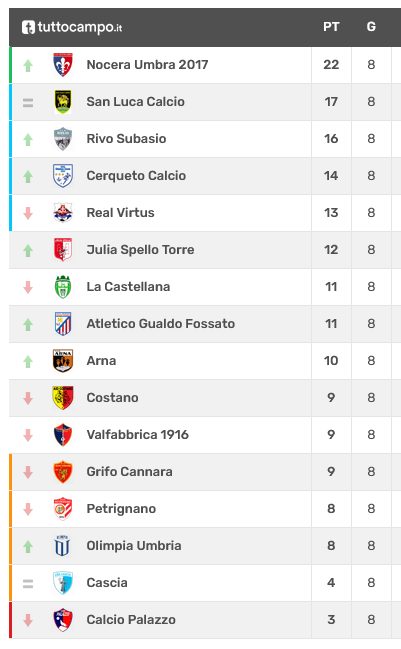Viewport: 401px width, 649px height.
Task: Click Rivo Subasio team crest
Action: pyautogui.click(x=63, y=139)
